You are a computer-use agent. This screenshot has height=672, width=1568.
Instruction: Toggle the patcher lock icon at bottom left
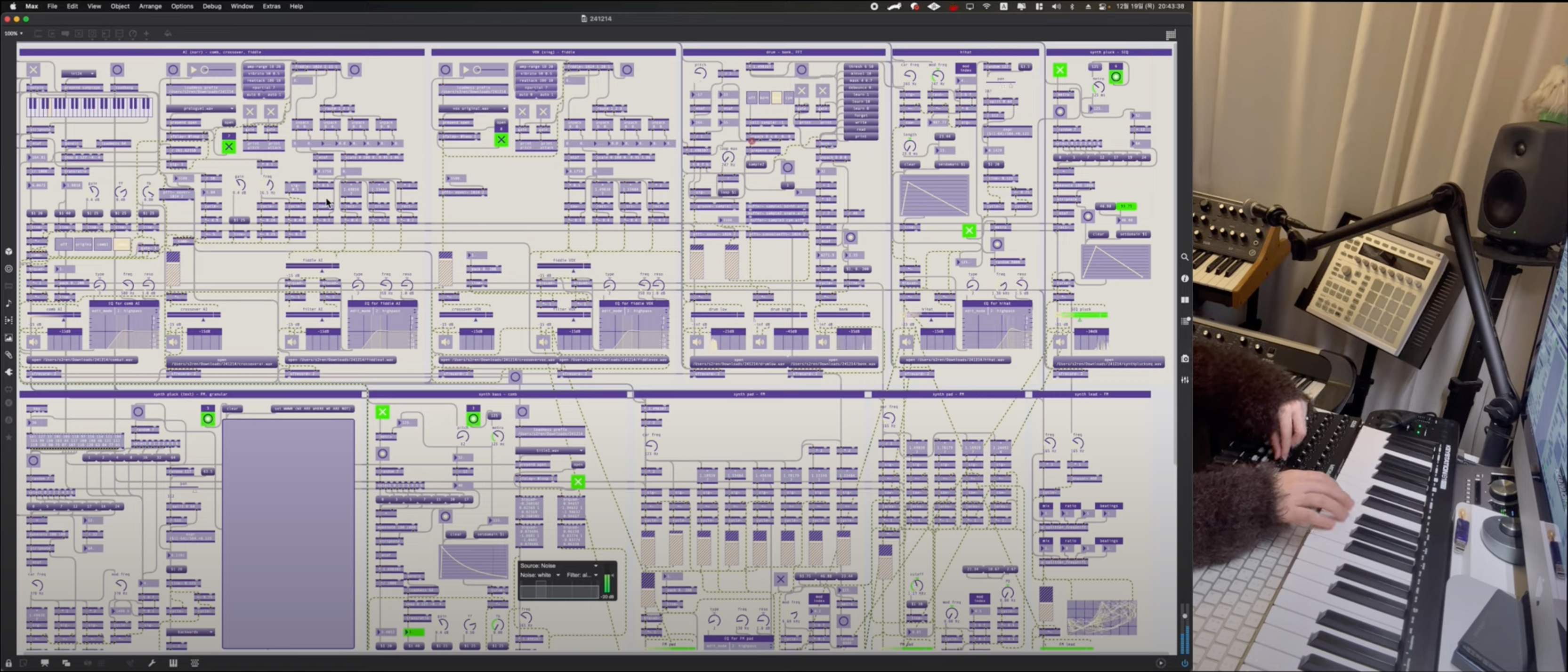pos(8,663)
